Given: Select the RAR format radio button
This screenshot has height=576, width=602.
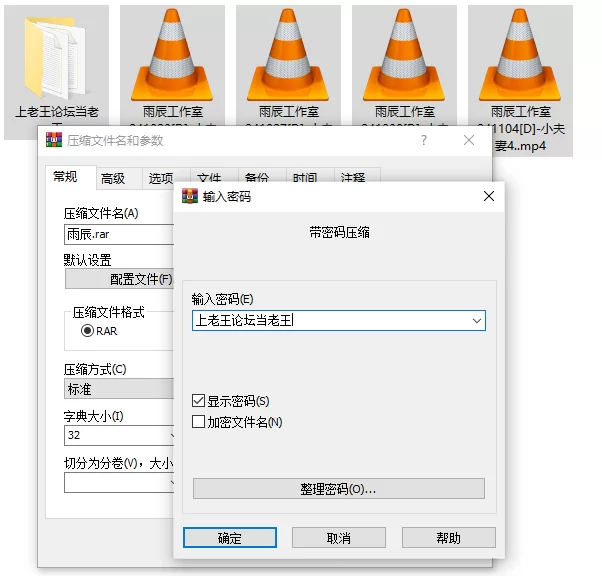Looking at the screenshot, I should click(x=87, y=331).
